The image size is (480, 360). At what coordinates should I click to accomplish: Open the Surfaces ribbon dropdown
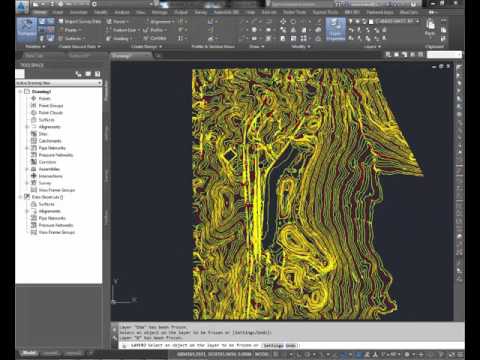(72, 39)
